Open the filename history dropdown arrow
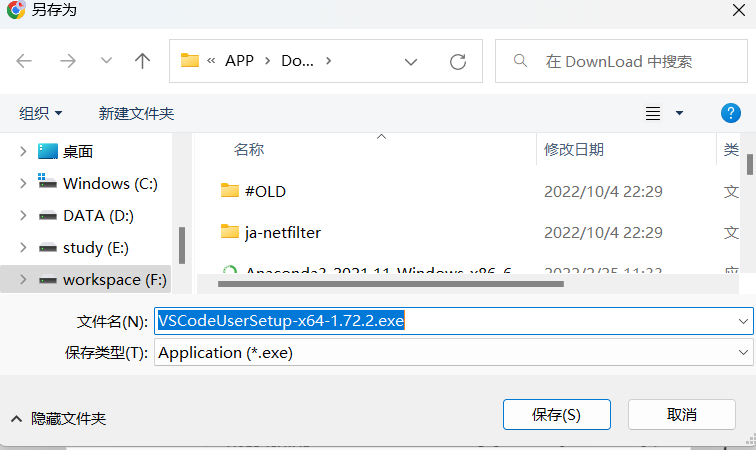This screenshot has width=756, height=450. (743, 321)
